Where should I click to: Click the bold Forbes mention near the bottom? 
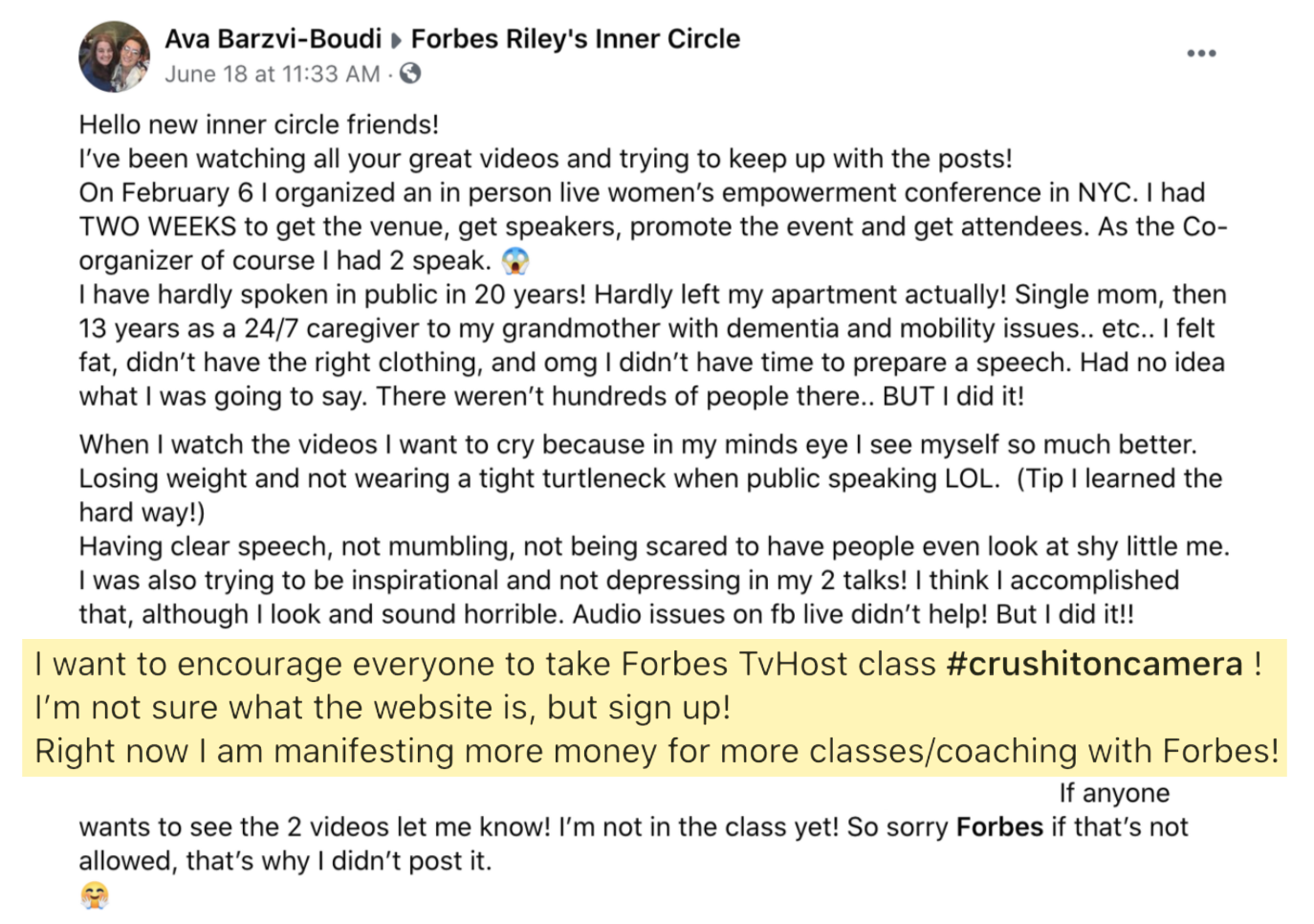[x=999, y=826]
